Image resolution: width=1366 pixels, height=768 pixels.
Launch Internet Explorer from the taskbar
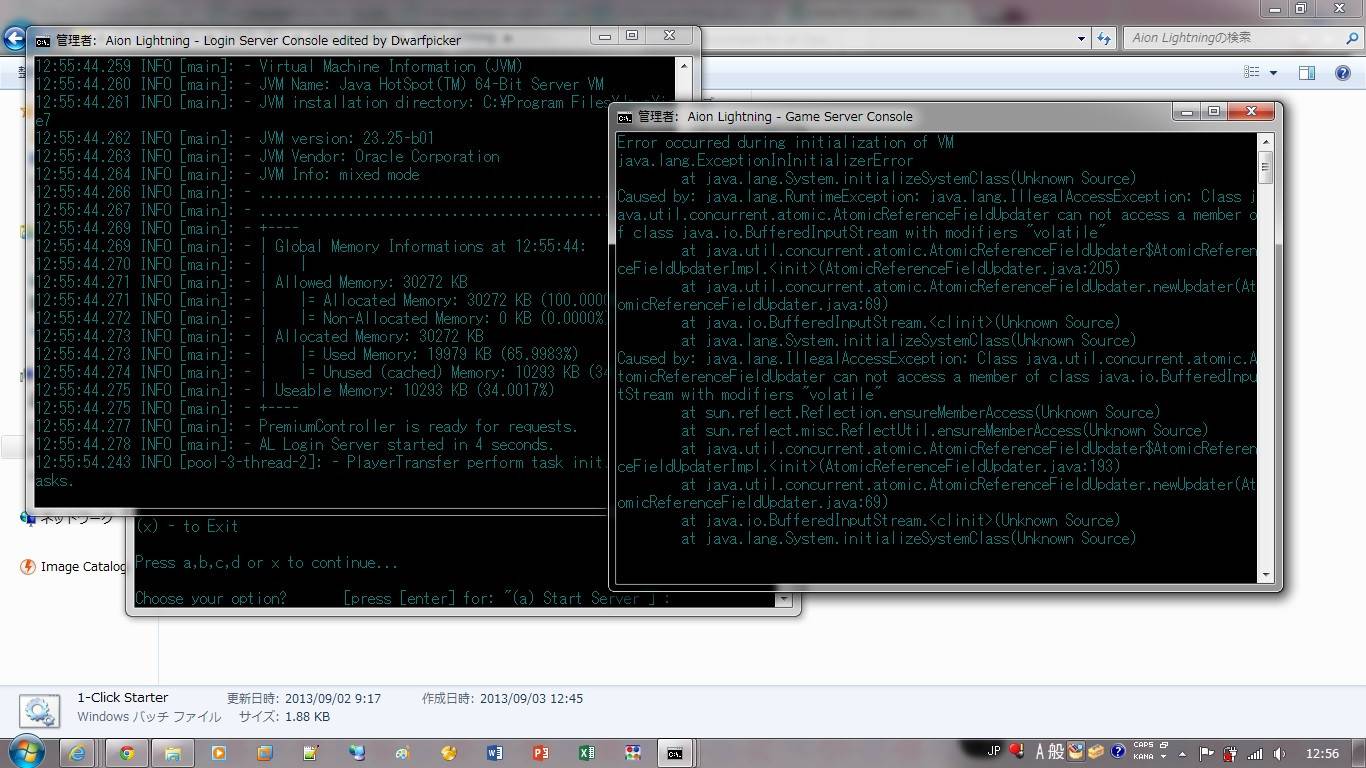(77, 753)
